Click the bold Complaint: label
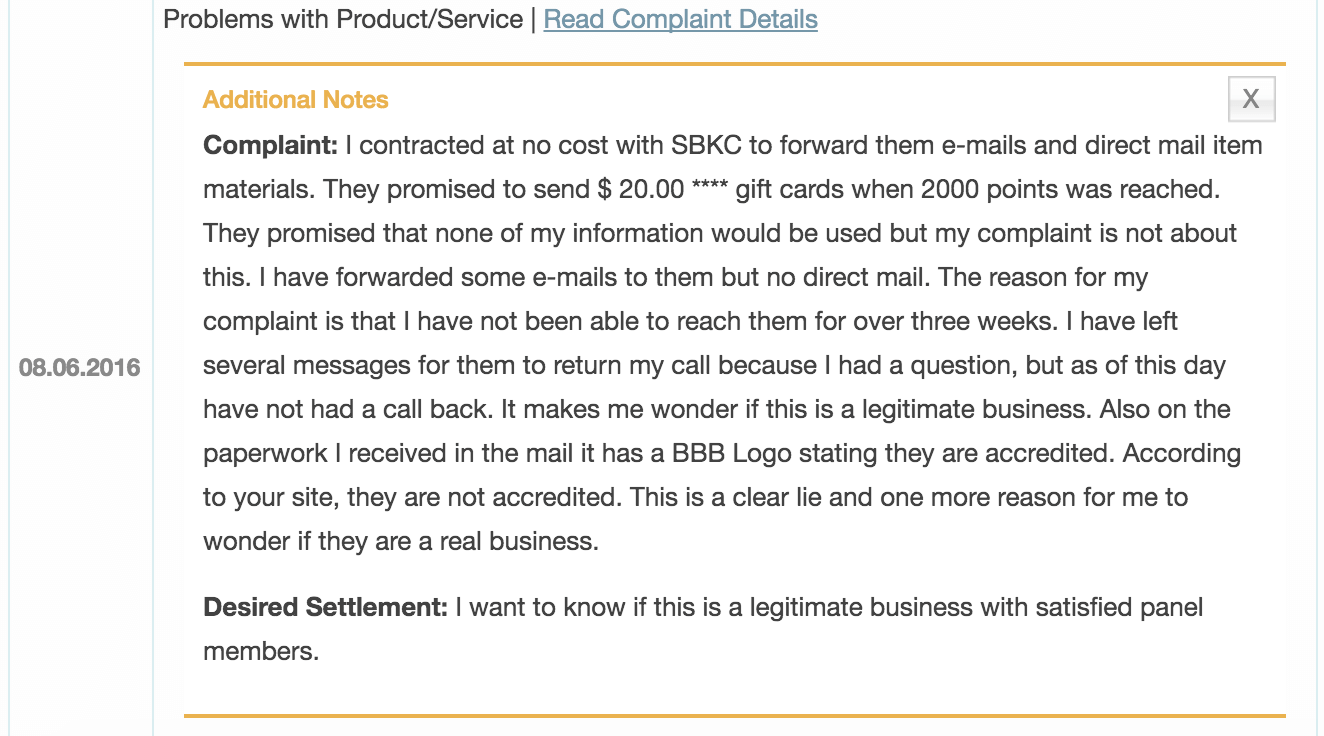The width and height of the screenshot is (1324, 736). [x=271, y=146]
